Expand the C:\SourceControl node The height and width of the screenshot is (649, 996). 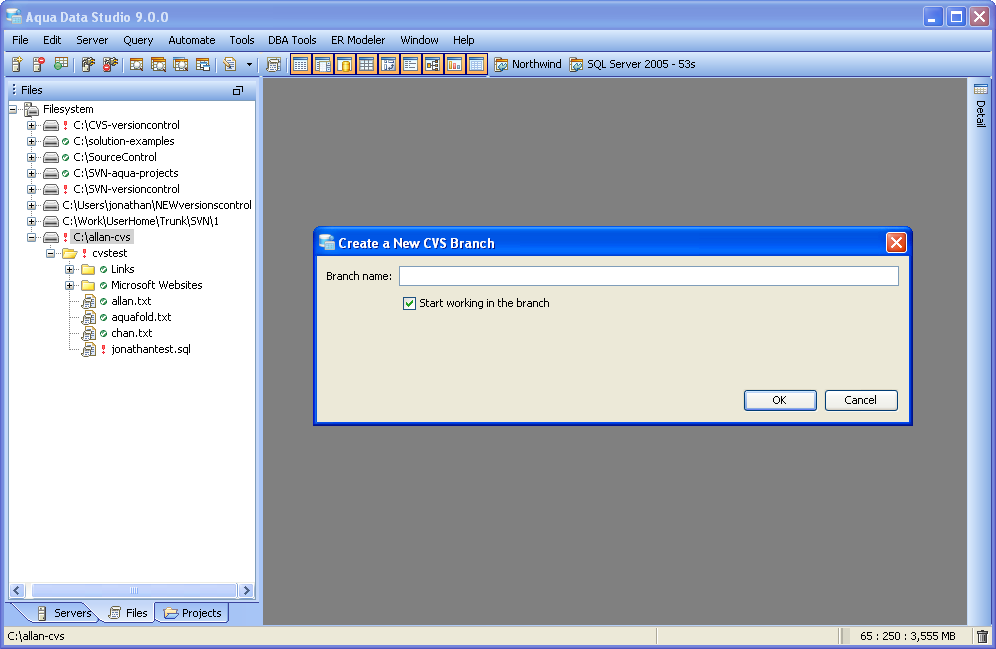pos(31,157)
